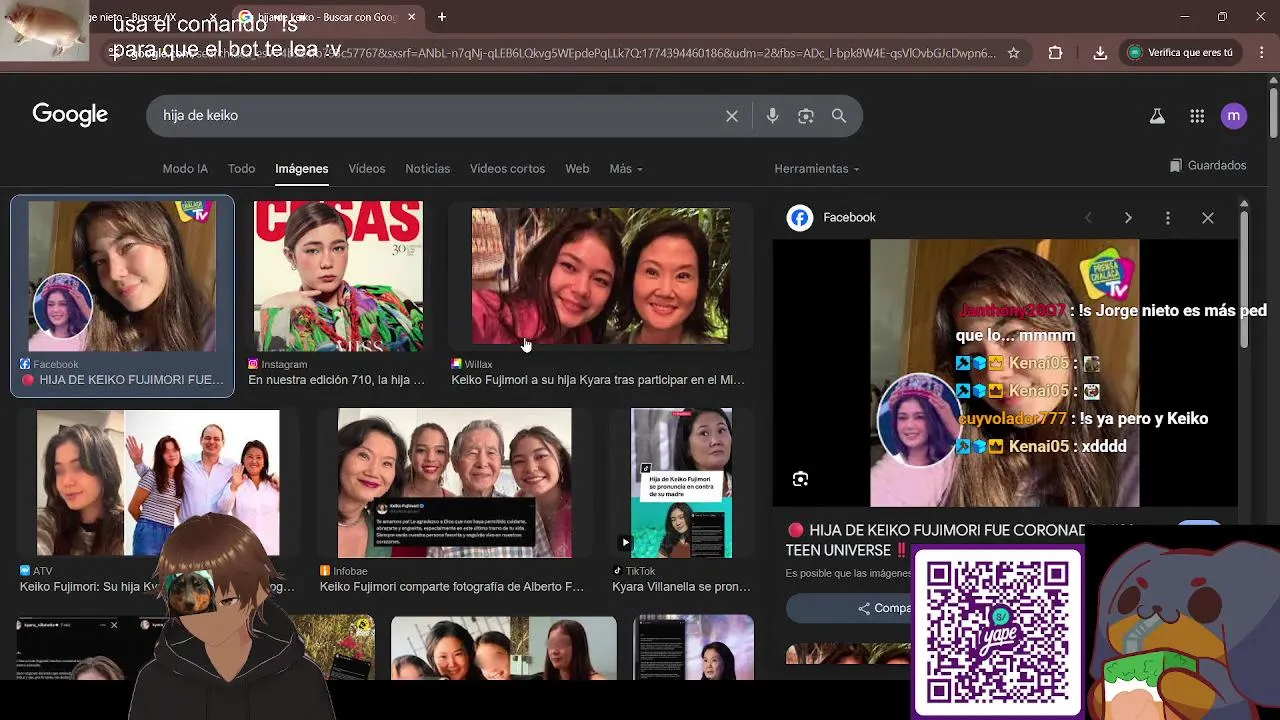Open preview panel more options menu
This screenshot has height=720, width=1280.
(1168, 218)
